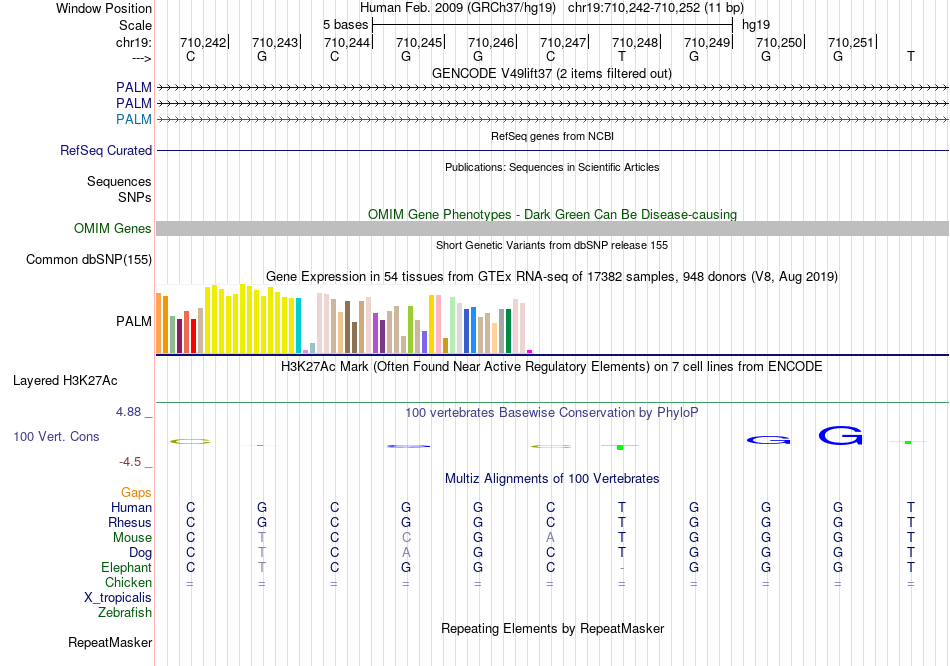Click the 100 vertebrates Basewise Conservation by PhyloP title

click(x=552, y=413)
